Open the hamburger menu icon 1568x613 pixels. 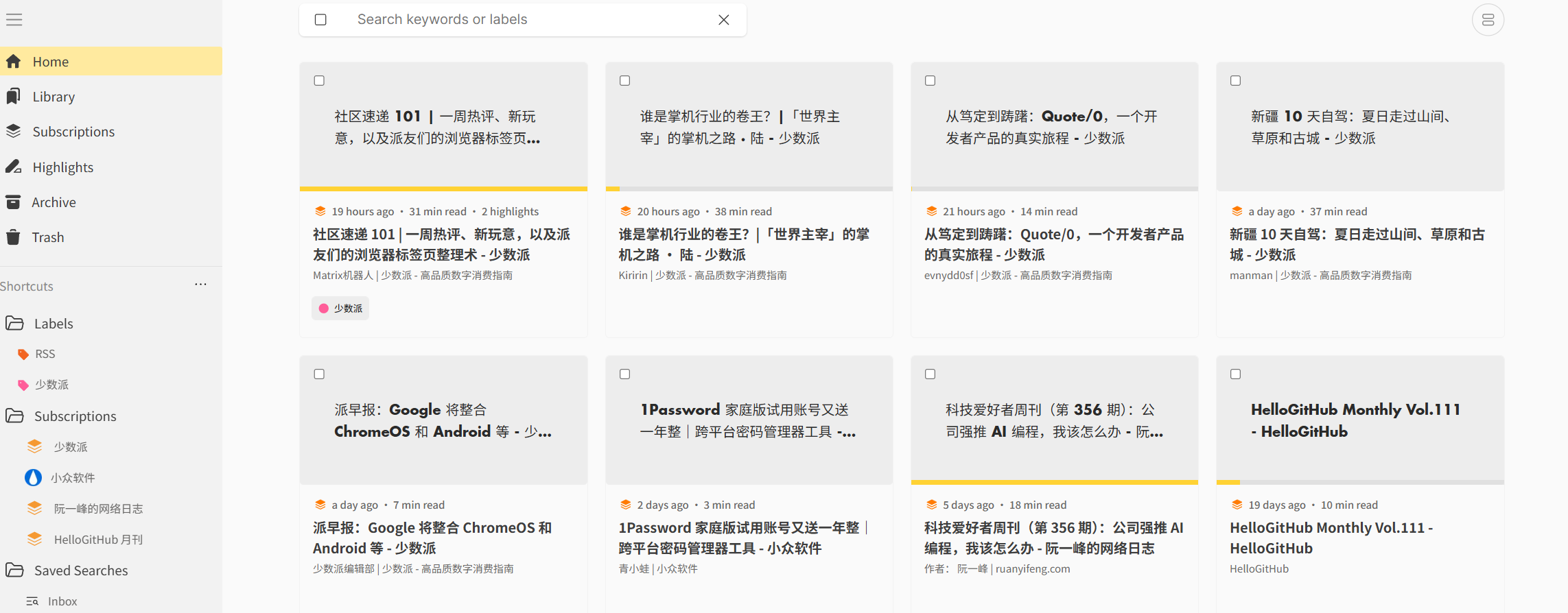coord(14,20)
